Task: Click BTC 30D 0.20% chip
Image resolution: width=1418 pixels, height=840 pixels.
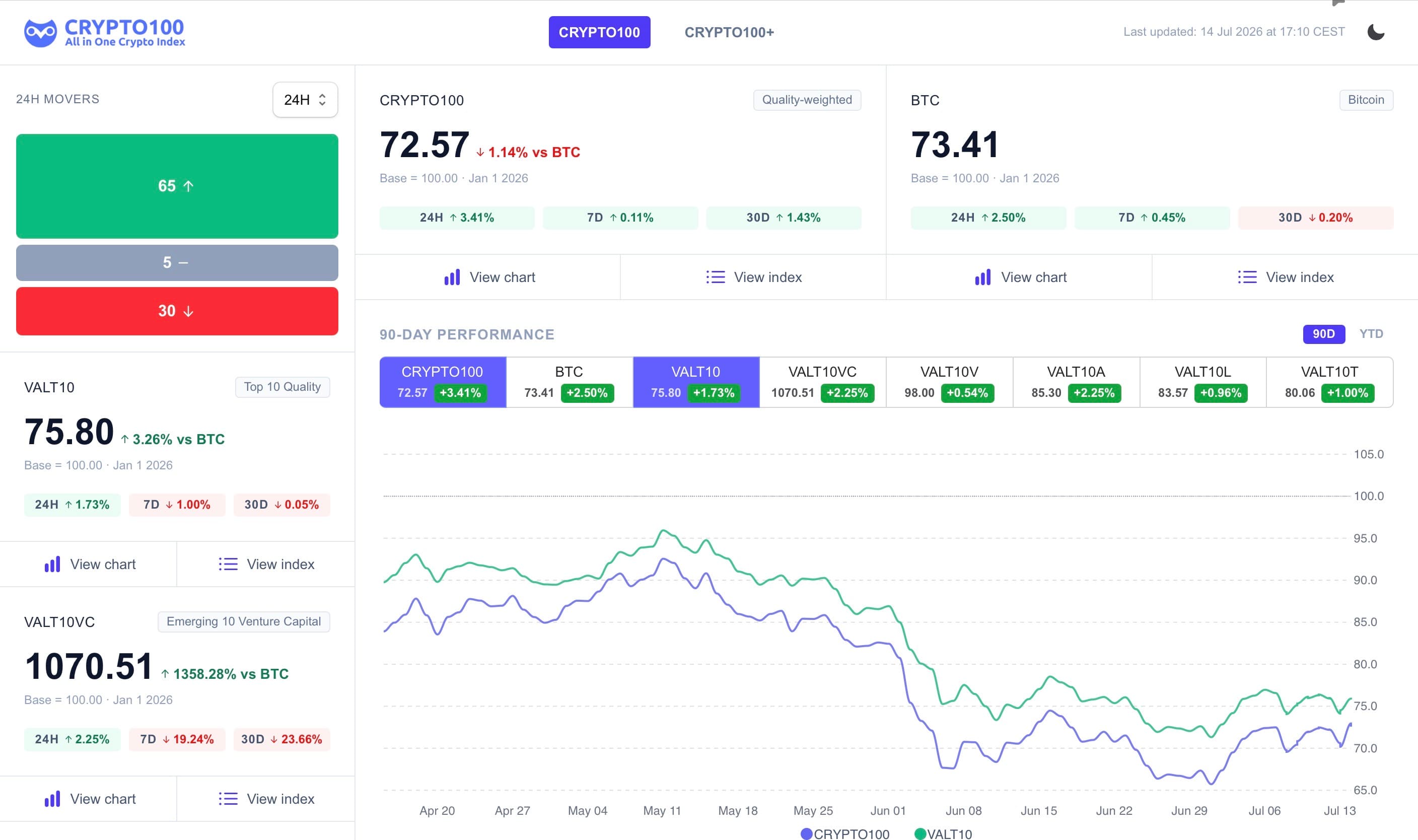Action: 1316,218
